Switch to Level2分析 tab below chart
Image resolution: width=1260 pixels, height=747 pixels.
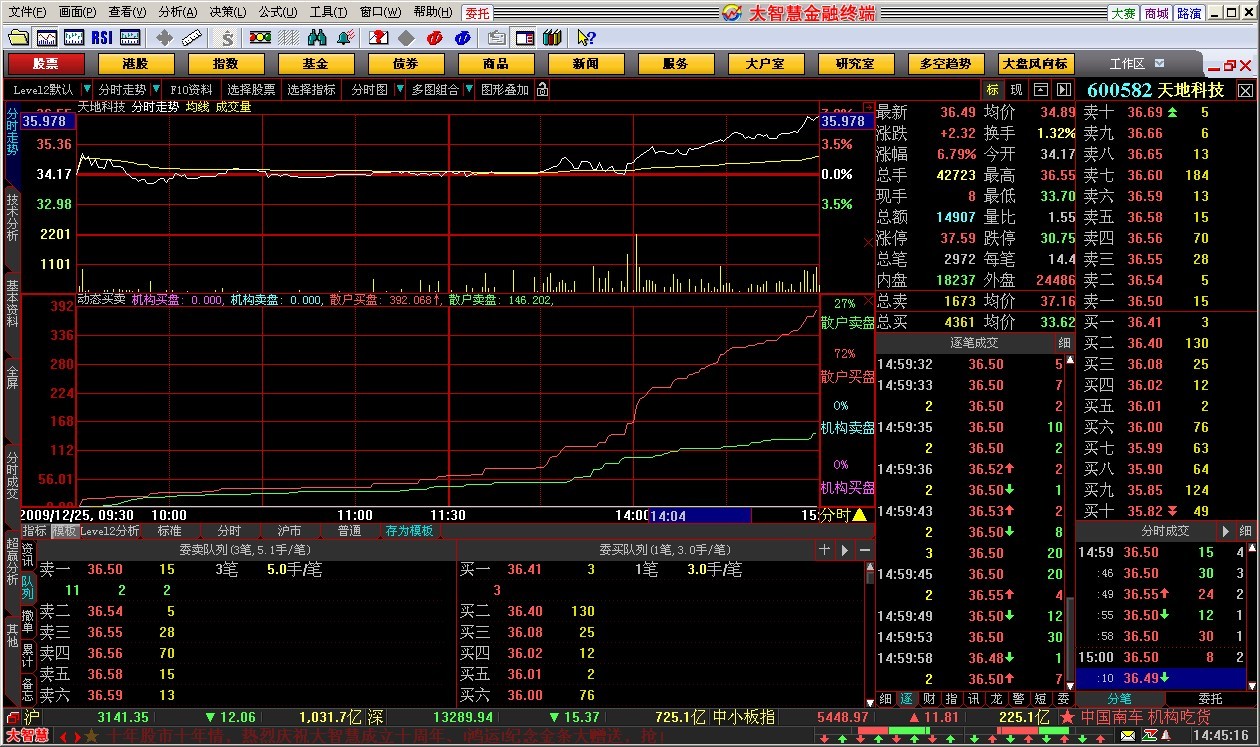click(x=110, y=531)
